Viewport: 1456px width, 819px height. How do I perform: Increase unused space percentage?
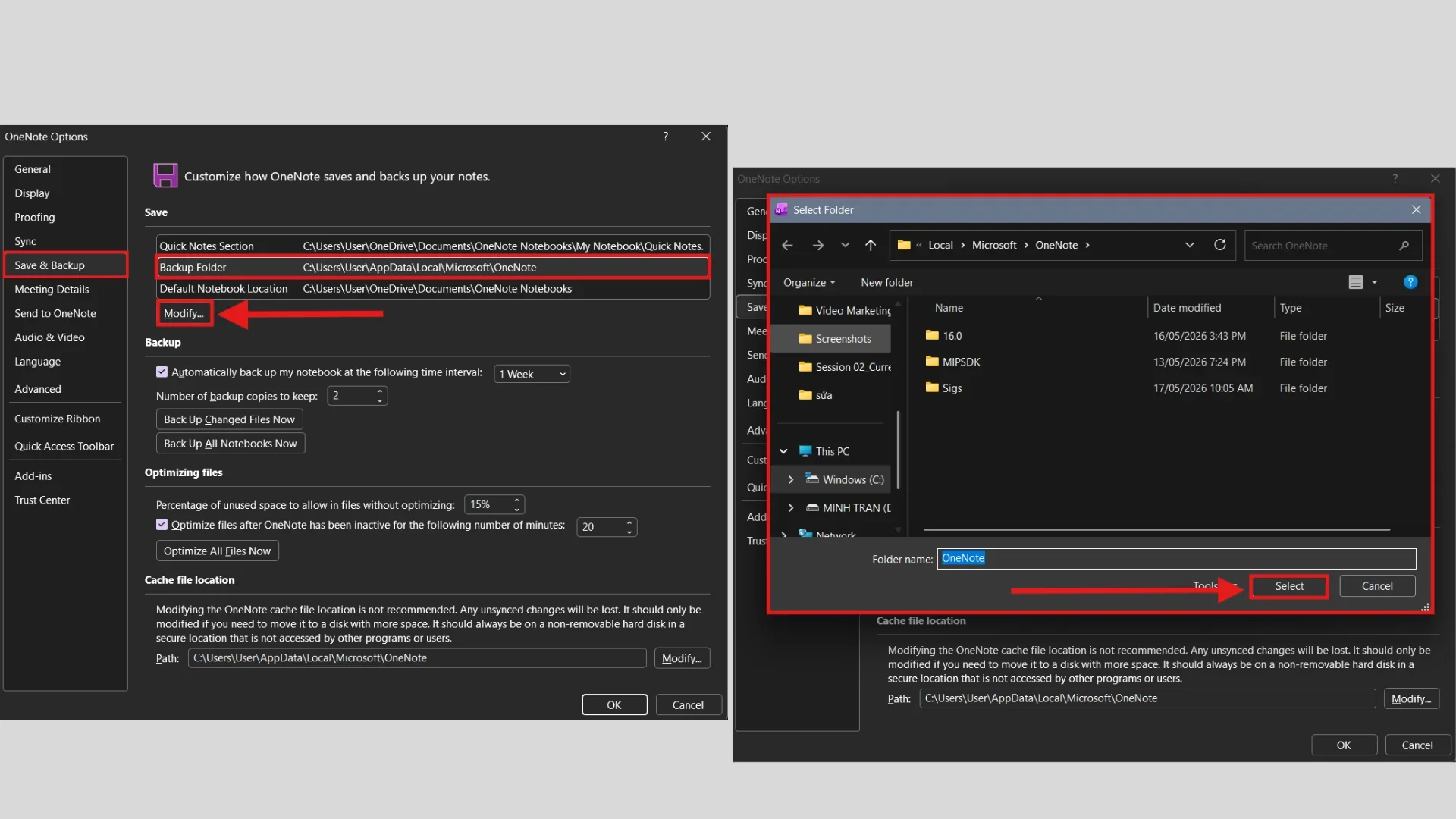tap(517, 500)
